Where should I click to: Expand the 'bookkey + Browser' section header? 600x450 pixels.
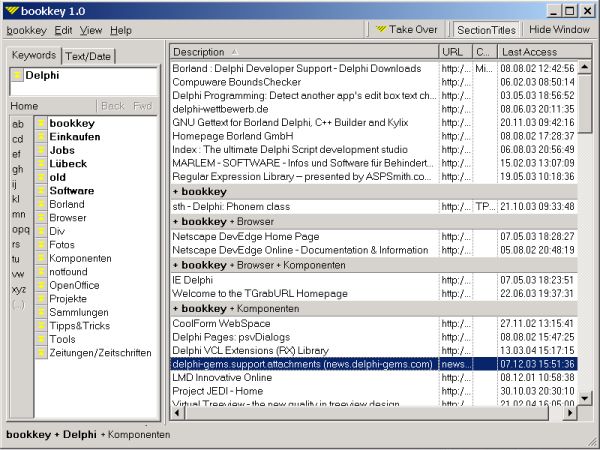tap(373, 222)
